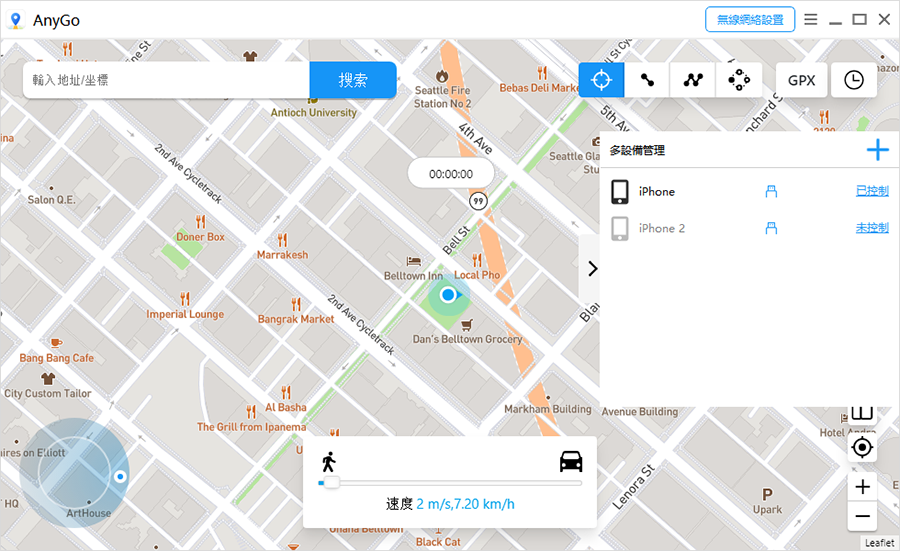Click 已控制 link for iPhone

(872, 191)
